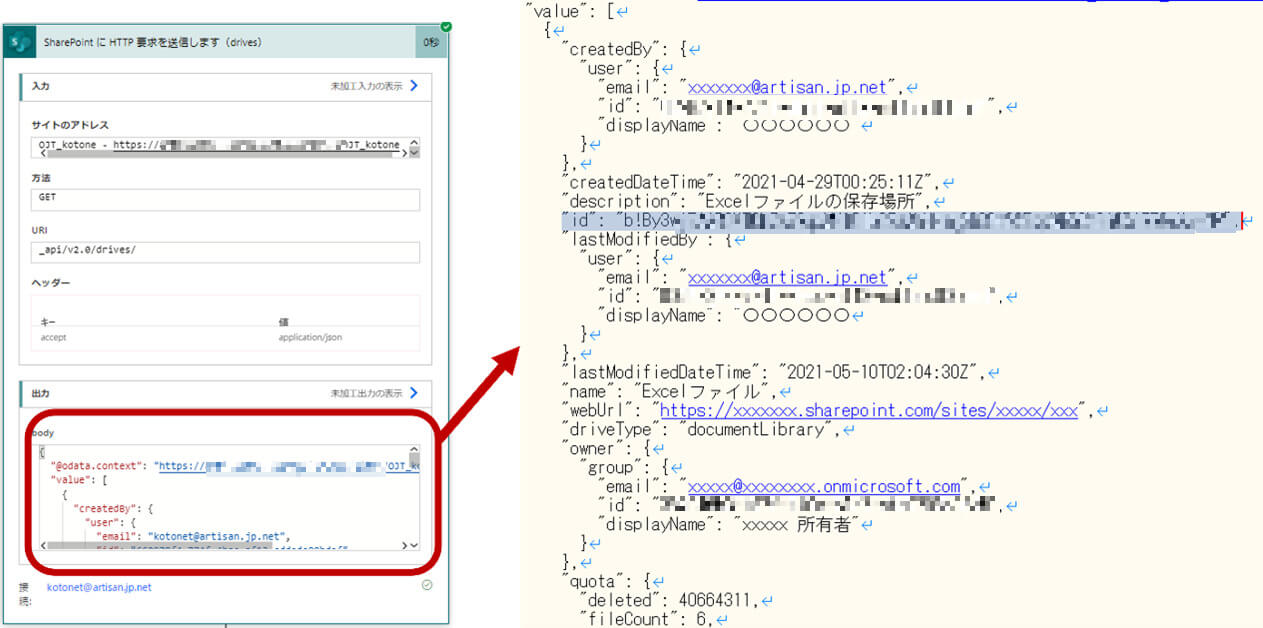Click the body label above the output box

coord(43,434)
